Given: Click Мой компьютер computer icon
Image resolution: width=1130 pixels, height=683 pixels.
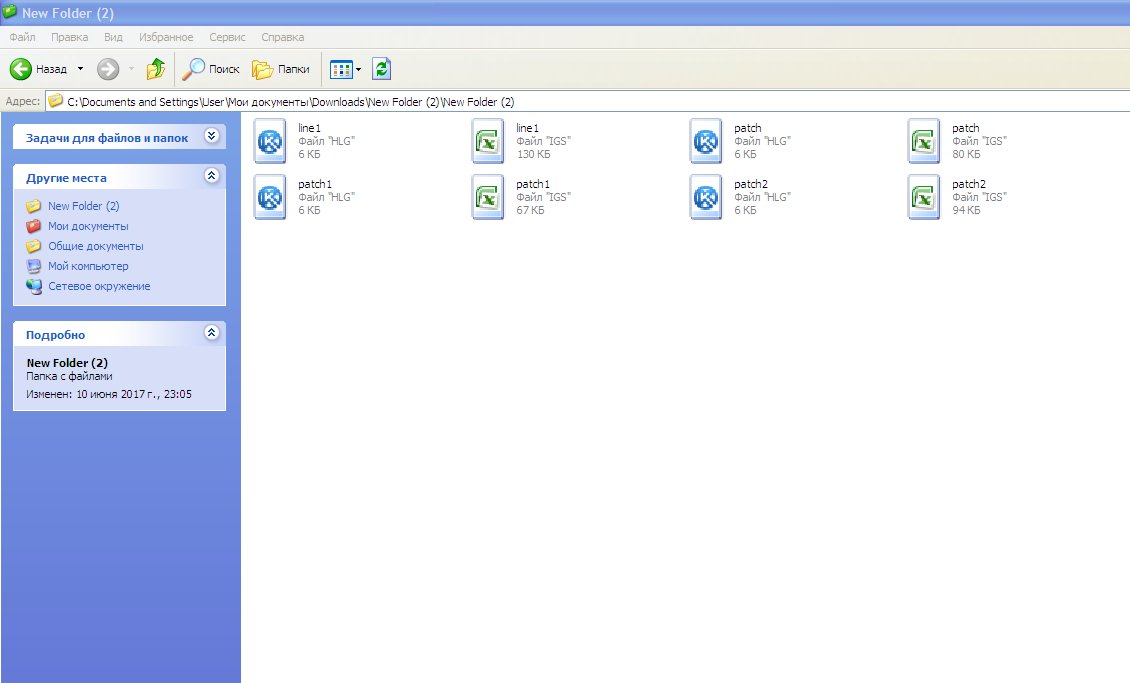Looking at the screenshot, I should pos(34,266).
